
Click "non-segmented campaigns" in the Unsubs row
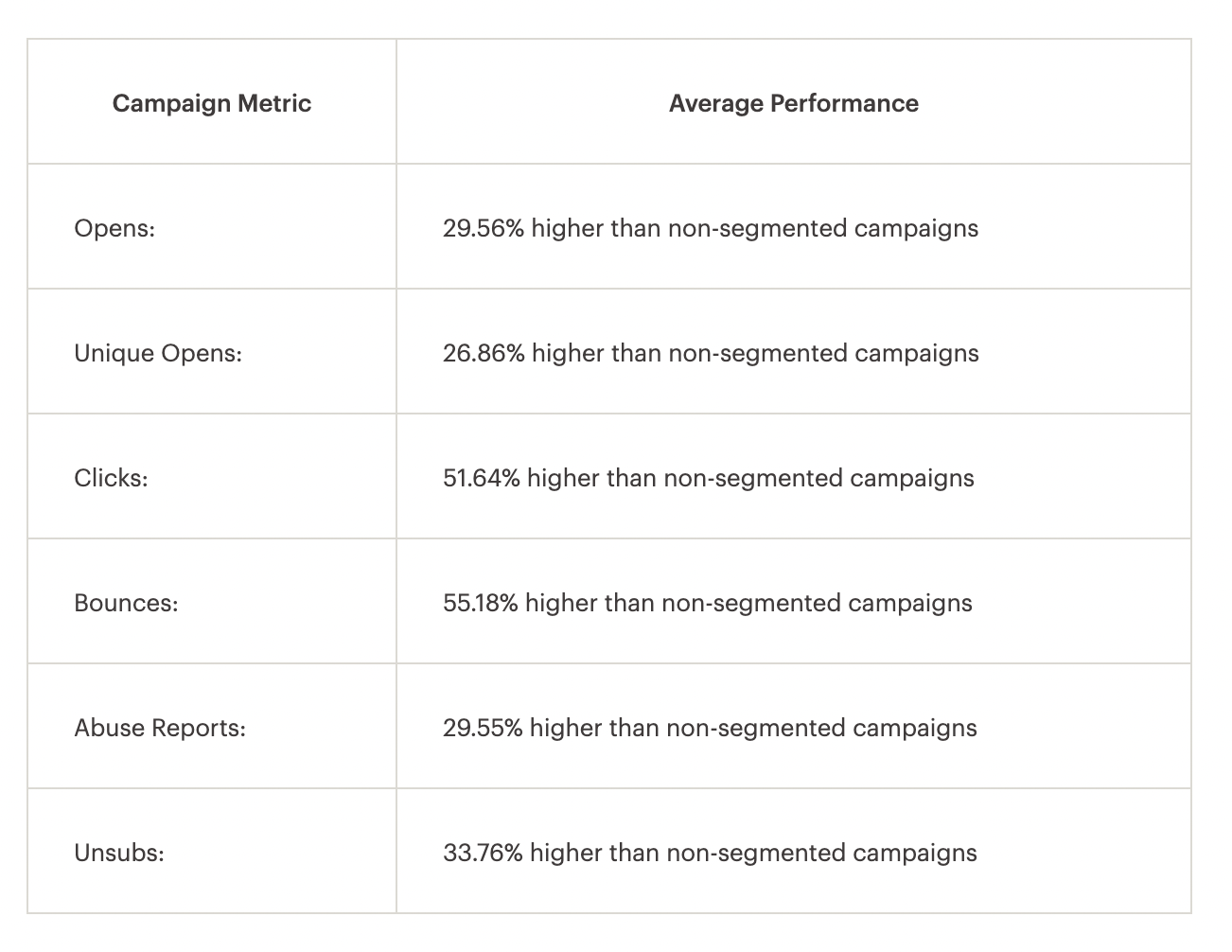pyautogui.click(x=821, y=853)
